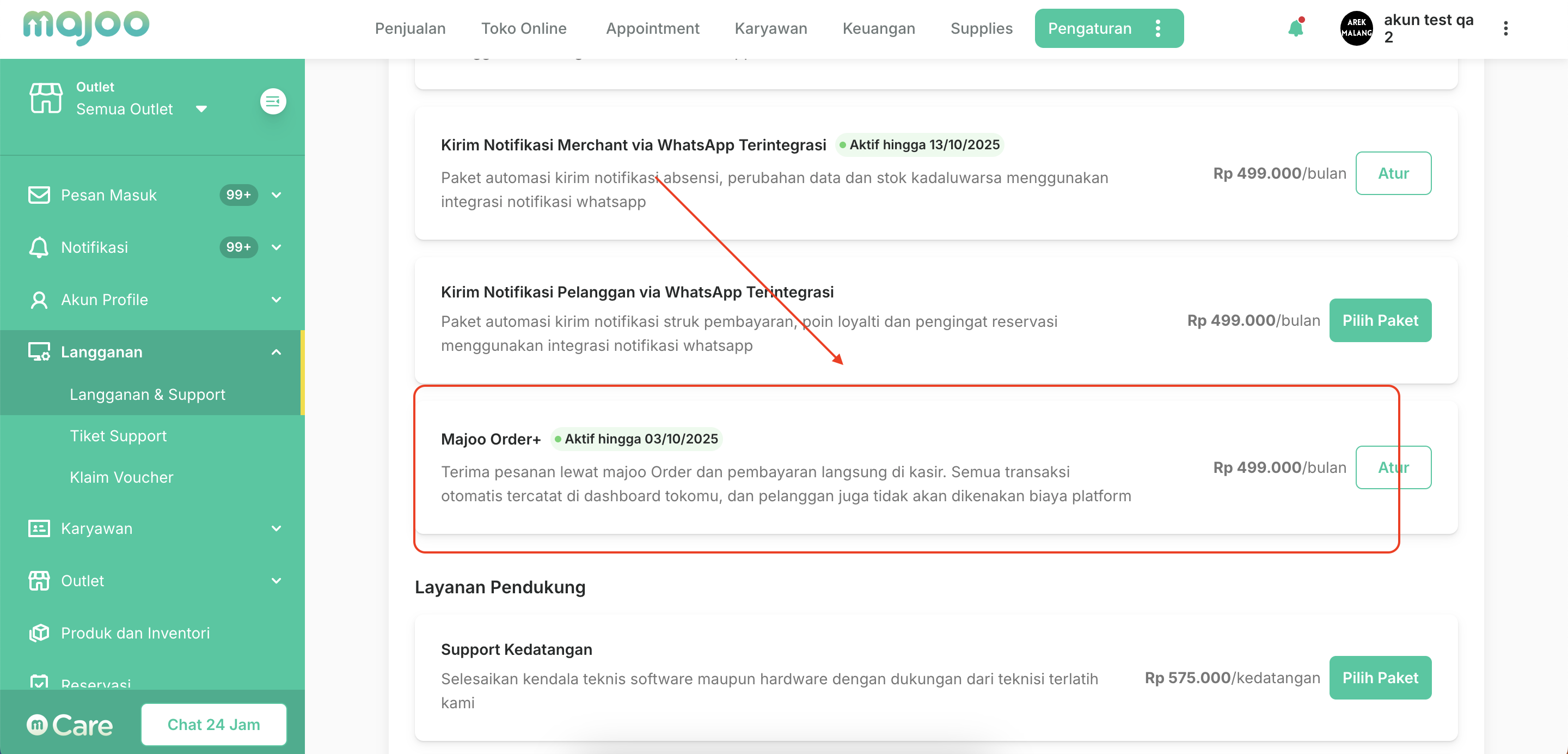Click Atur for Majoo Order+
Screen dimensions: 1568x754
1393,468
